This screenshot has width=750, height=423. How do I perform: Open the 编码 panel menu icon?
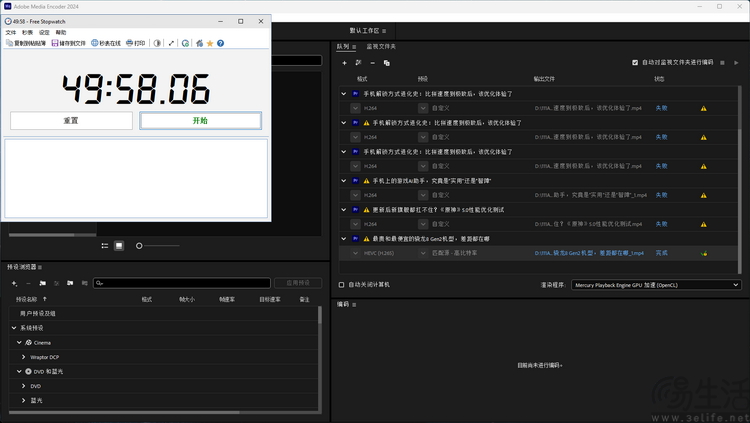tap(354, 304)
